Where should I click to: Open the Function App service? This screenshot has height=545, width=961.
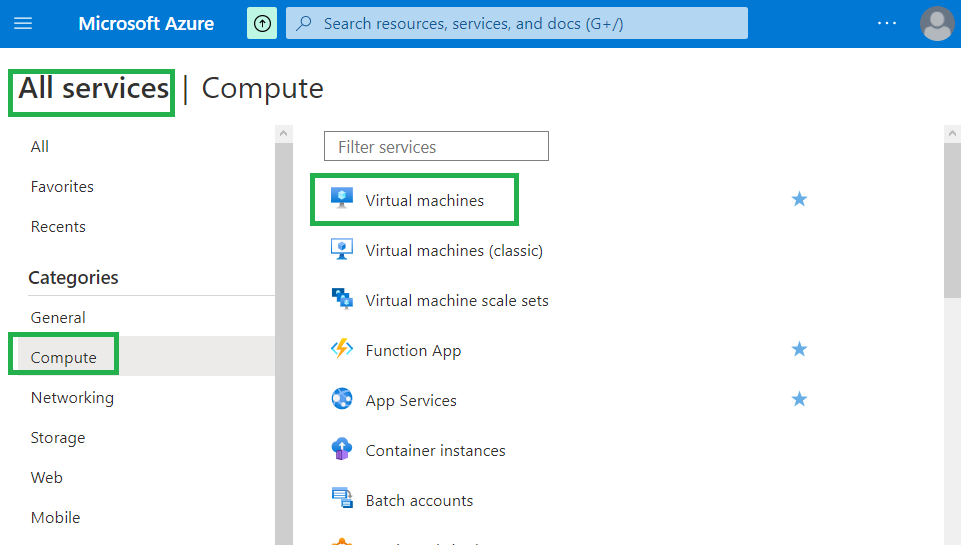[413, 351]
